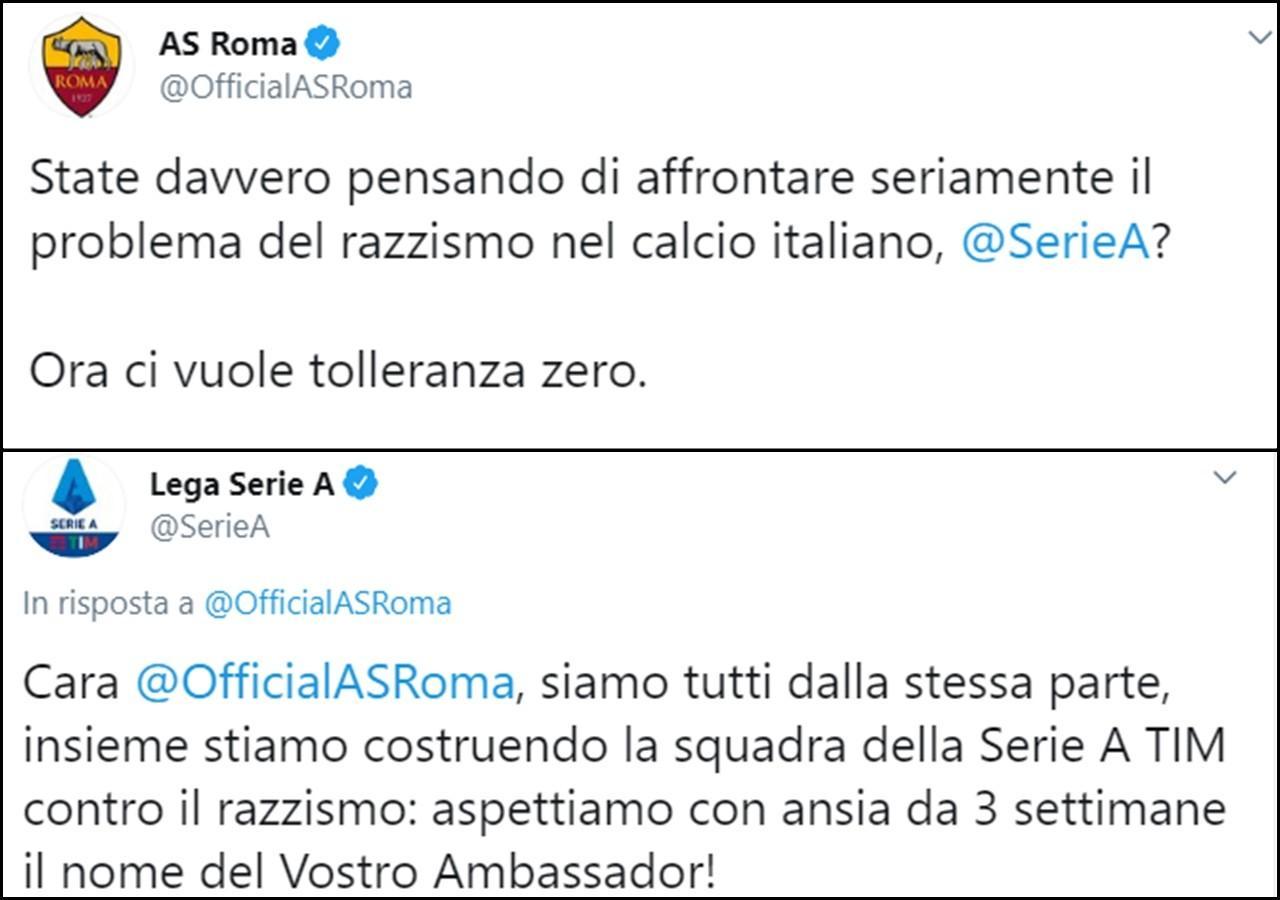Follow the @OfficialASRoma mention after 'Cara'
The image size is (1280, 900).
324,684
